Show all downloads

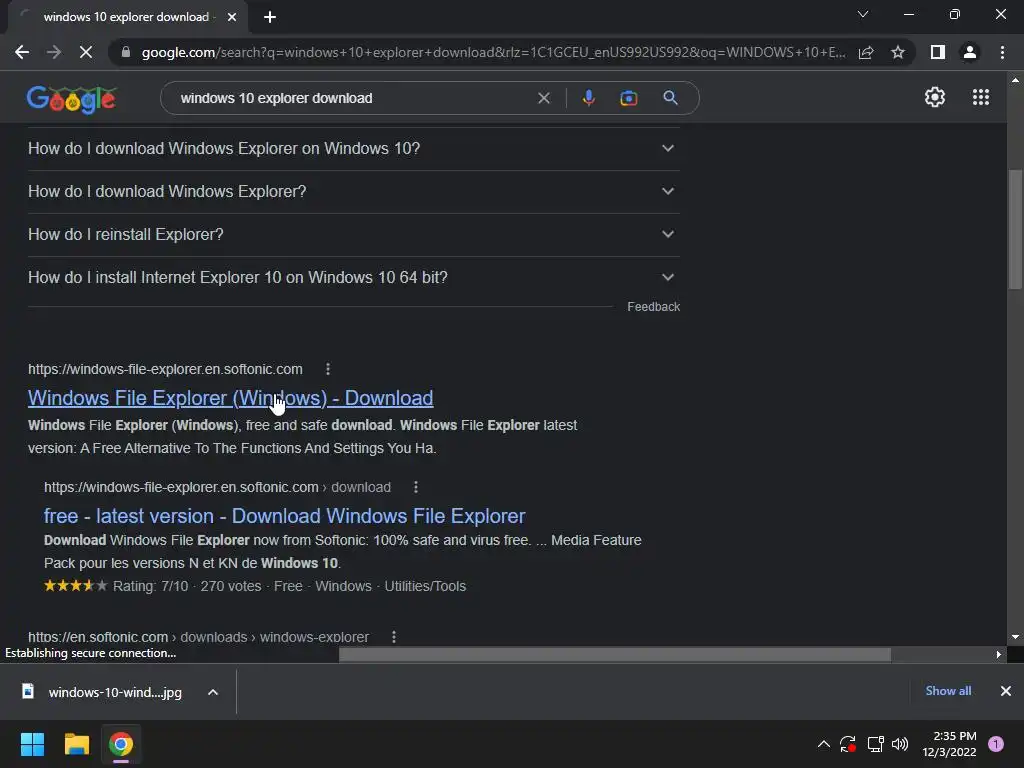coord(948,691)
